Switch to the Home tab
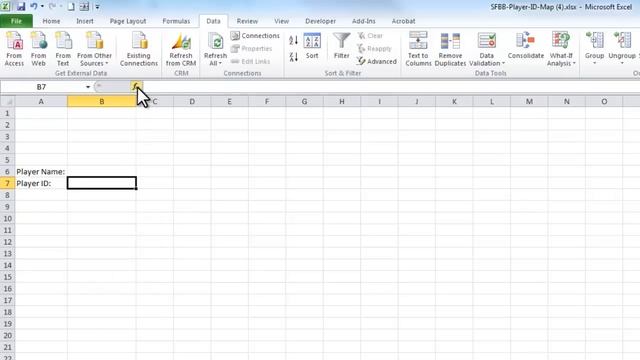 pos(51,21)
